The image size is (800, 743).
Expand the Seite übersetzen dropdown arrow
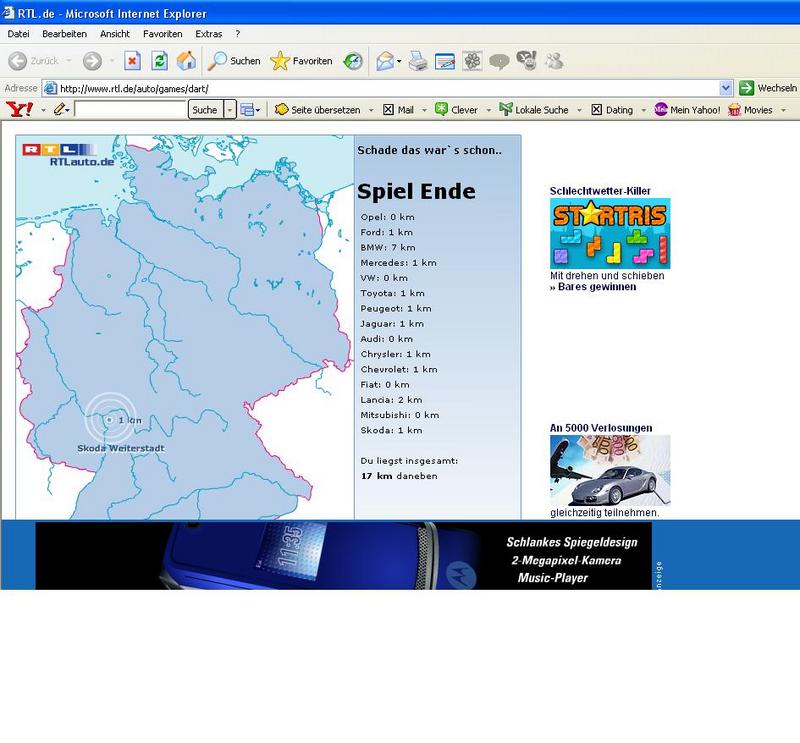pyautogui.click(x=371, y=110)
